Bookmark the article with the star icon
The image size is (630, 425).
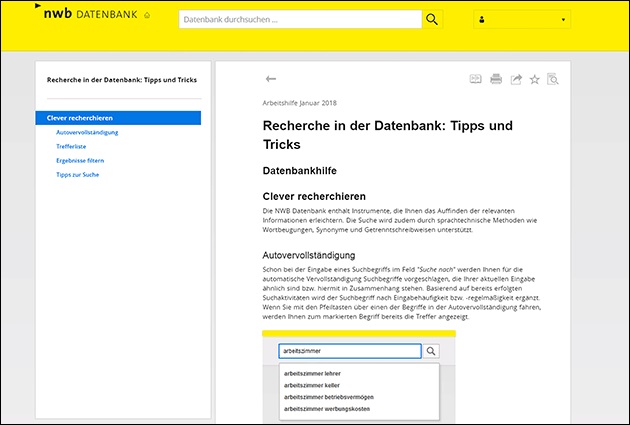(x=534, y=79)
